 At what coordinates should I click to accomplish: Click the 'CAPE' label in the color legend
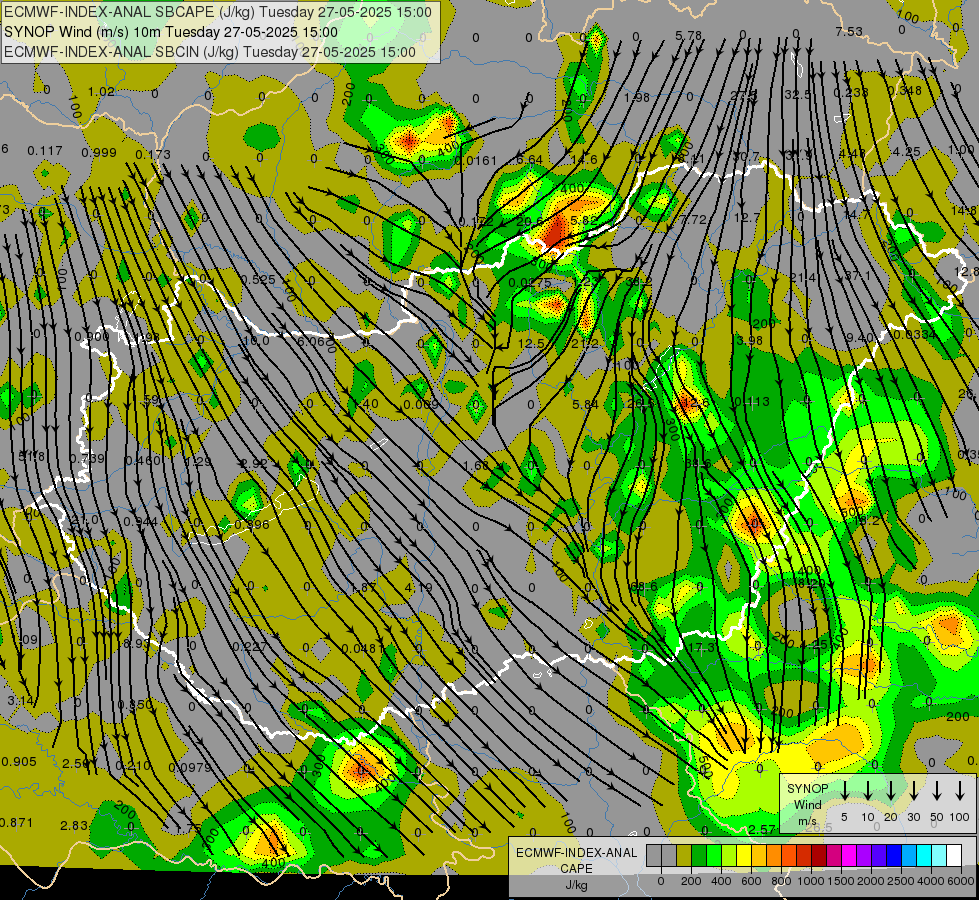pos(576,869)
